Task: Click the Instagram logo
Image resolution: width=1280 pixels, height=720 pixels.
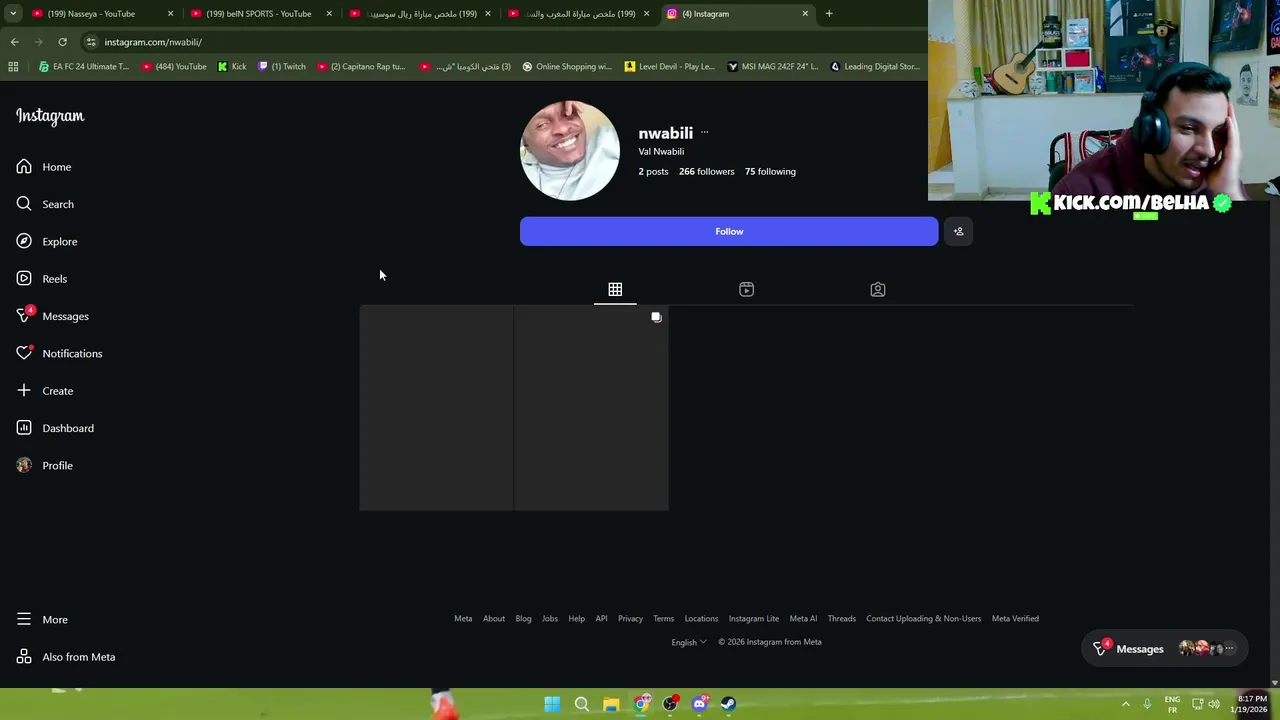Action: coord(50,116)
